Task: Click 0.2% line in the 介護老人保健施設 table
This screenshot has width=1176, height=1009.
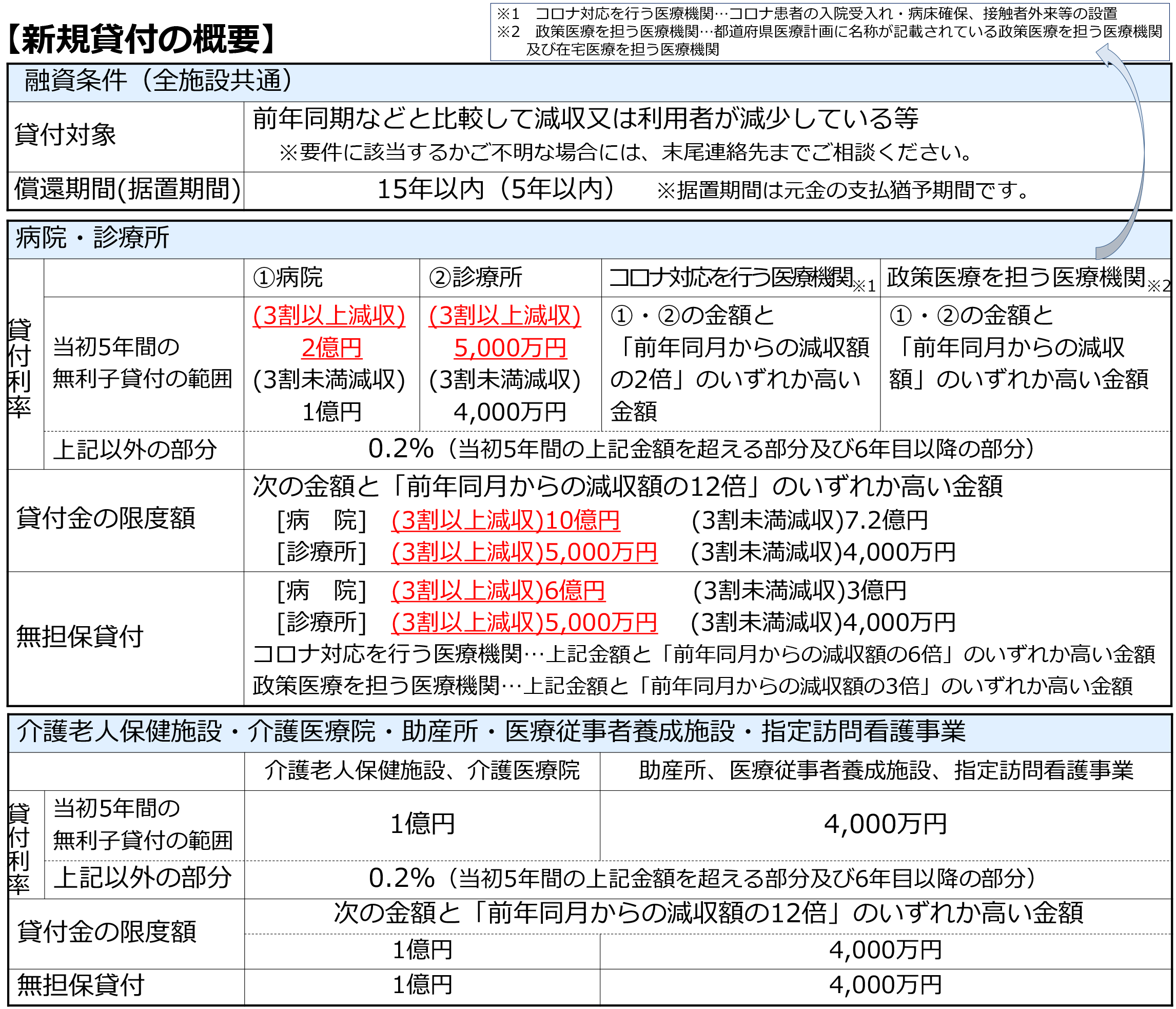Action: pos(702,879)
